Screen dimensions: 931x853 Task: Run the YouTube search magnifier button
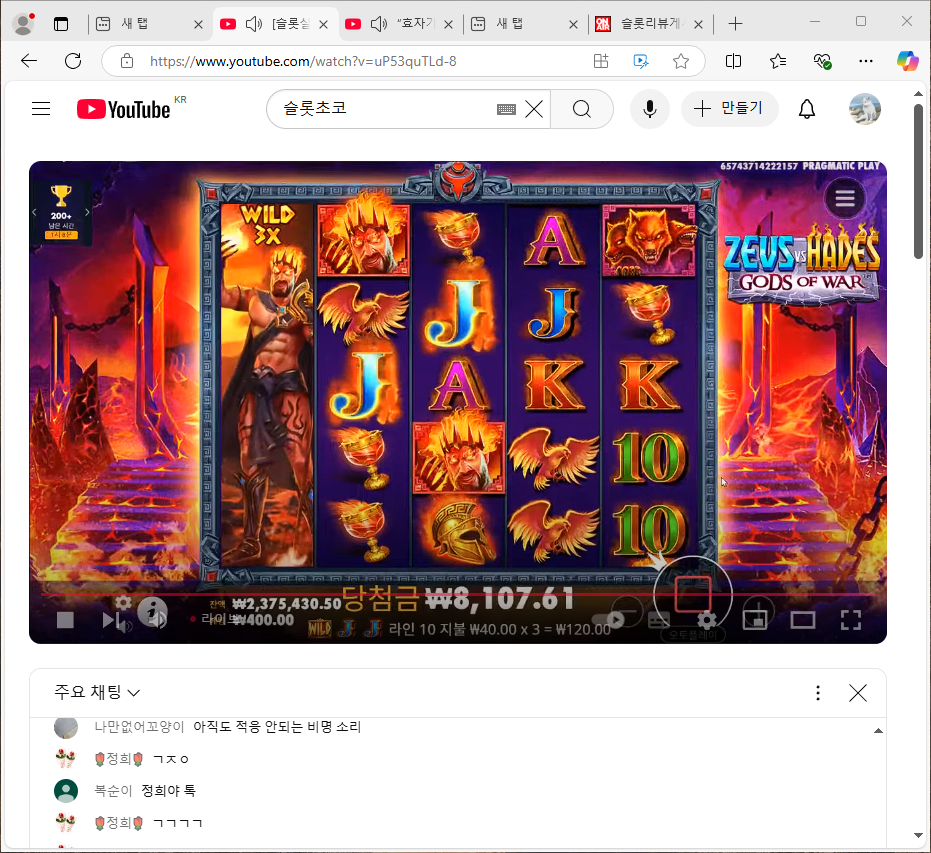pos(582,109)
